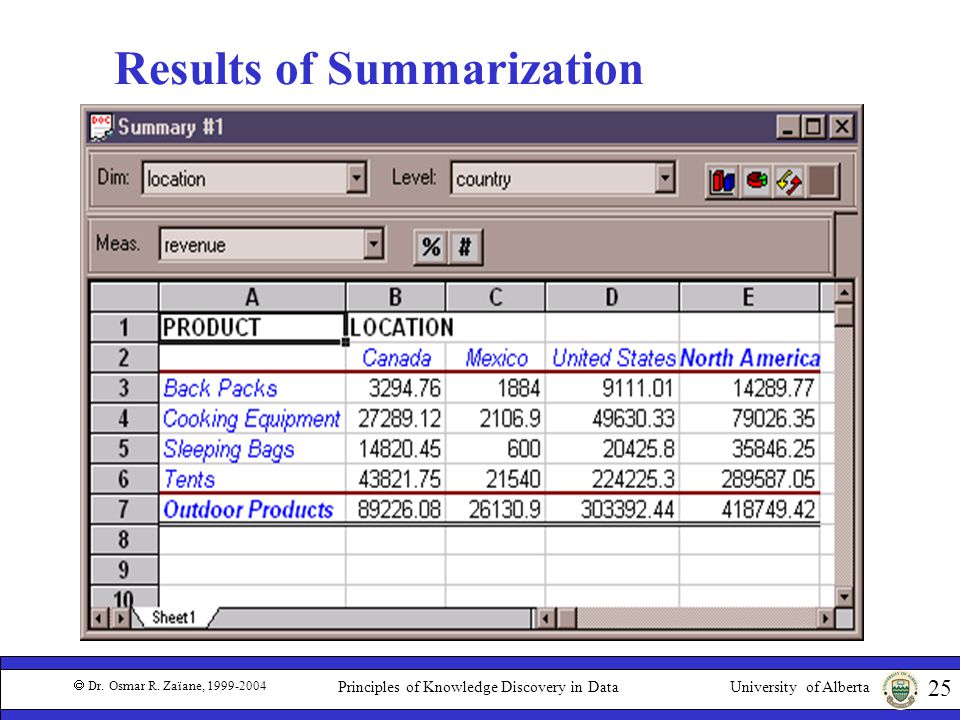Click the vertical scrollbar down arrow
The height and width of the screenshot is (720, 960).
pyautogui.click(x=844, y=596)
